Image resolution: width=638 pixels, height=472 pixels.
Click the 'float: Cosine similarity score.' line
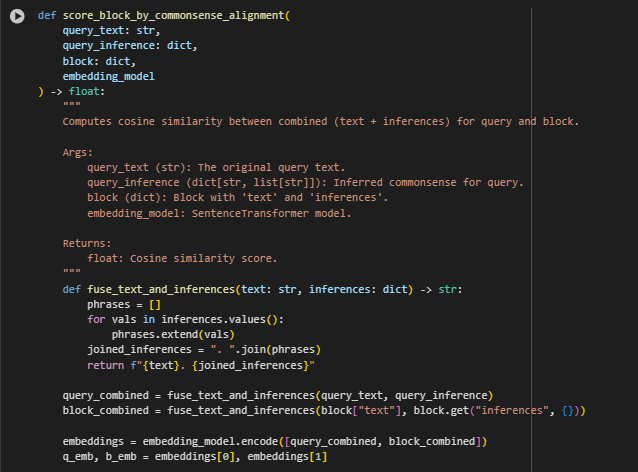pos(182,259)
